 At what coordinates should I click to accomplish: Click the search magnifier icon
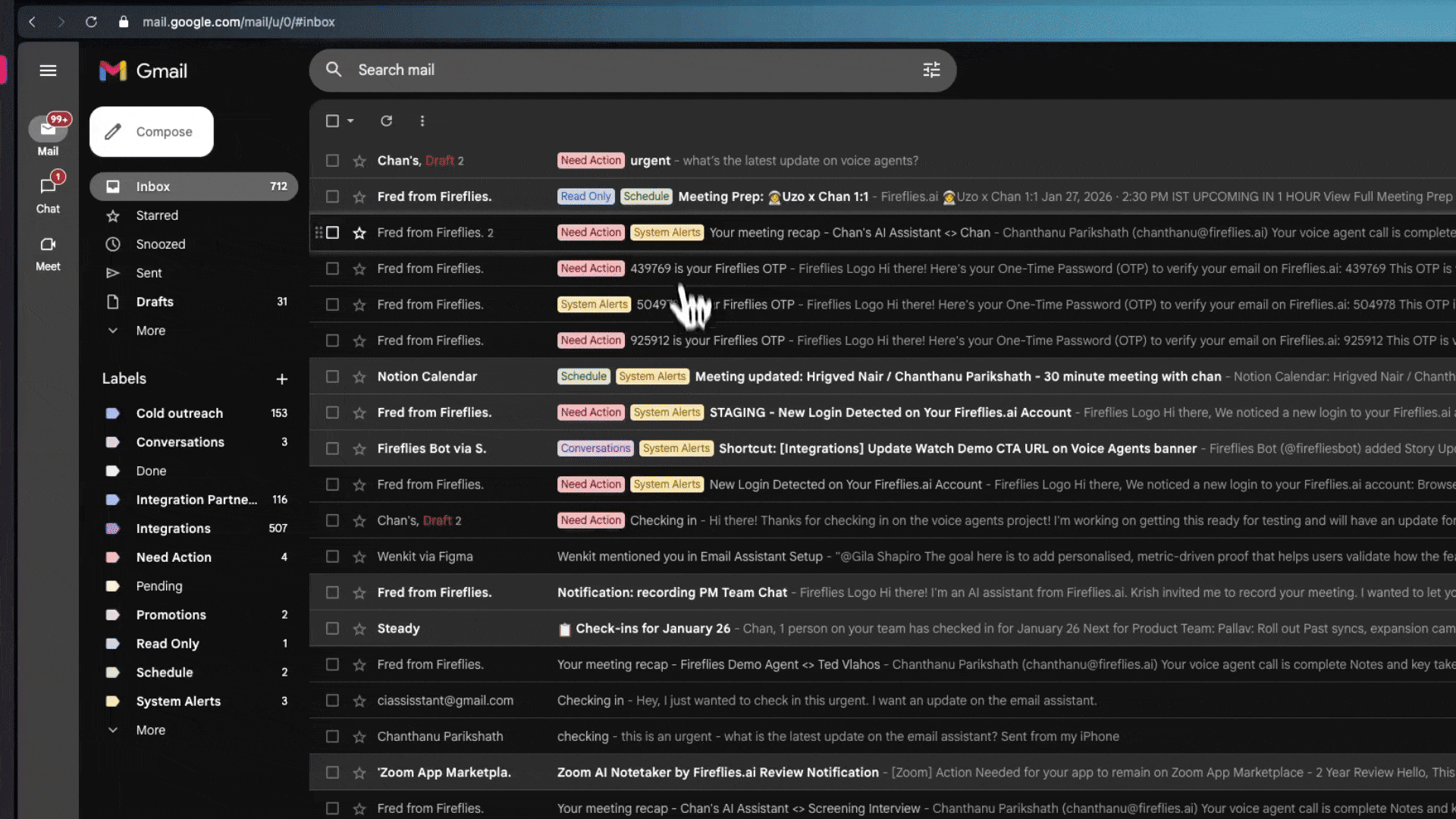pyautogui.click(x=334, y=70)
